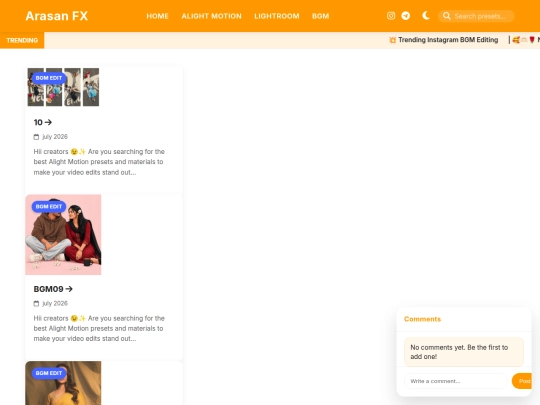Click the excerpt text of post 10

point(99,162)
